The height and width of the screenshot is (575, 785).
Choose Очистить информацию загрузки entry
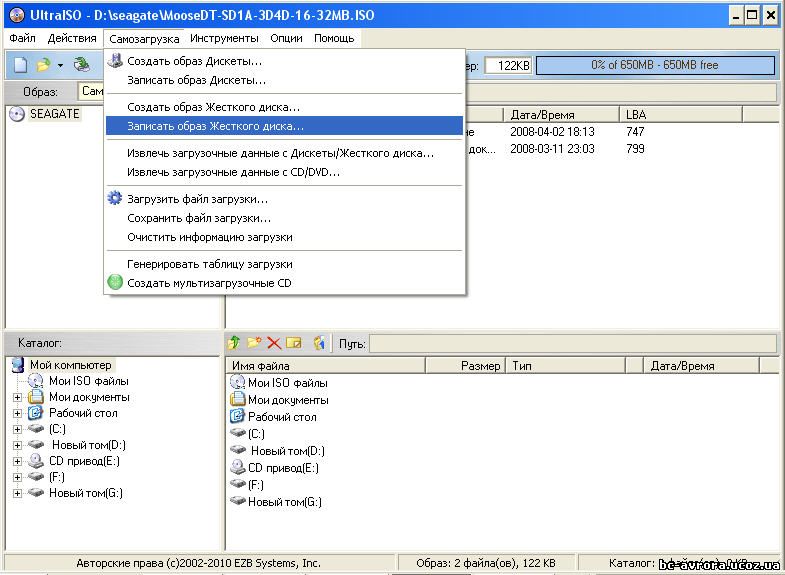coord(284,237)
